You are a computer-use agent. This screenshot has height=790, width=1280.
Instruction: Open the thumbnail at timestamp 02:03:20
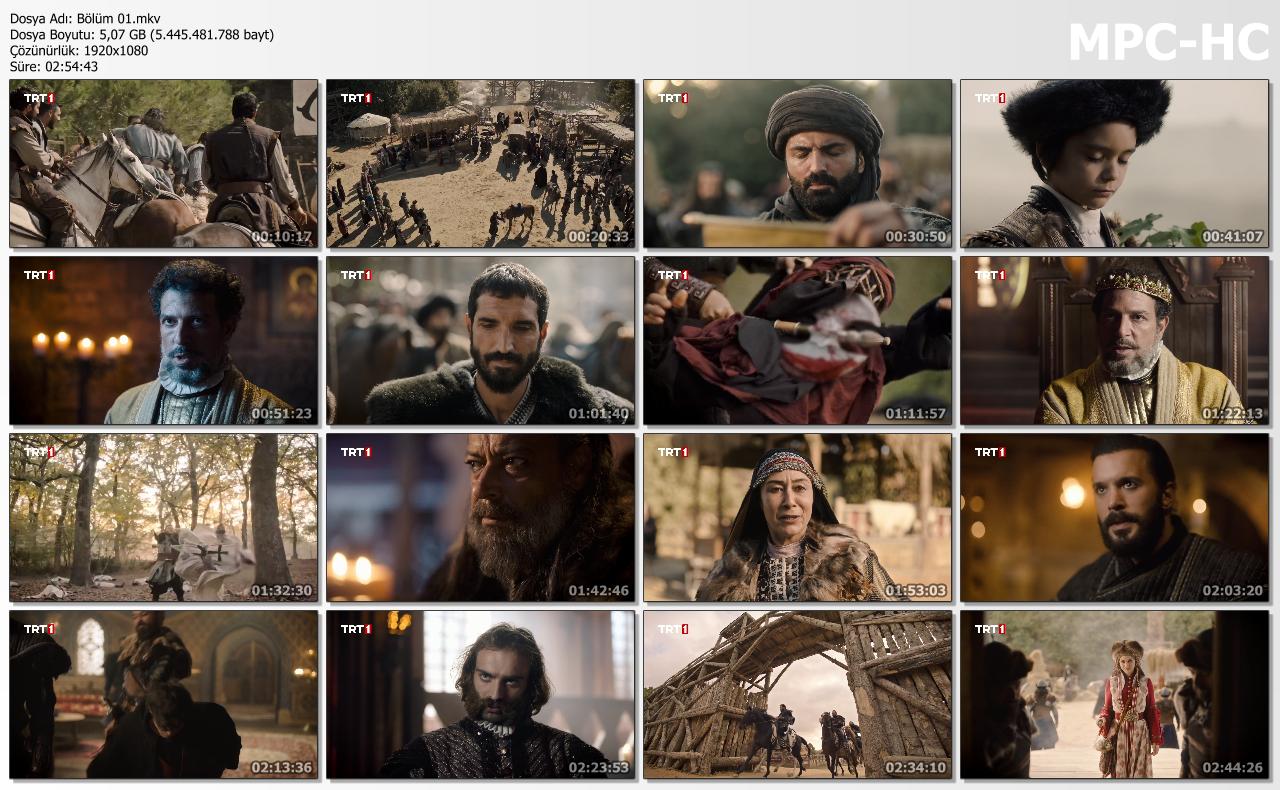[x=1115, y=518]
